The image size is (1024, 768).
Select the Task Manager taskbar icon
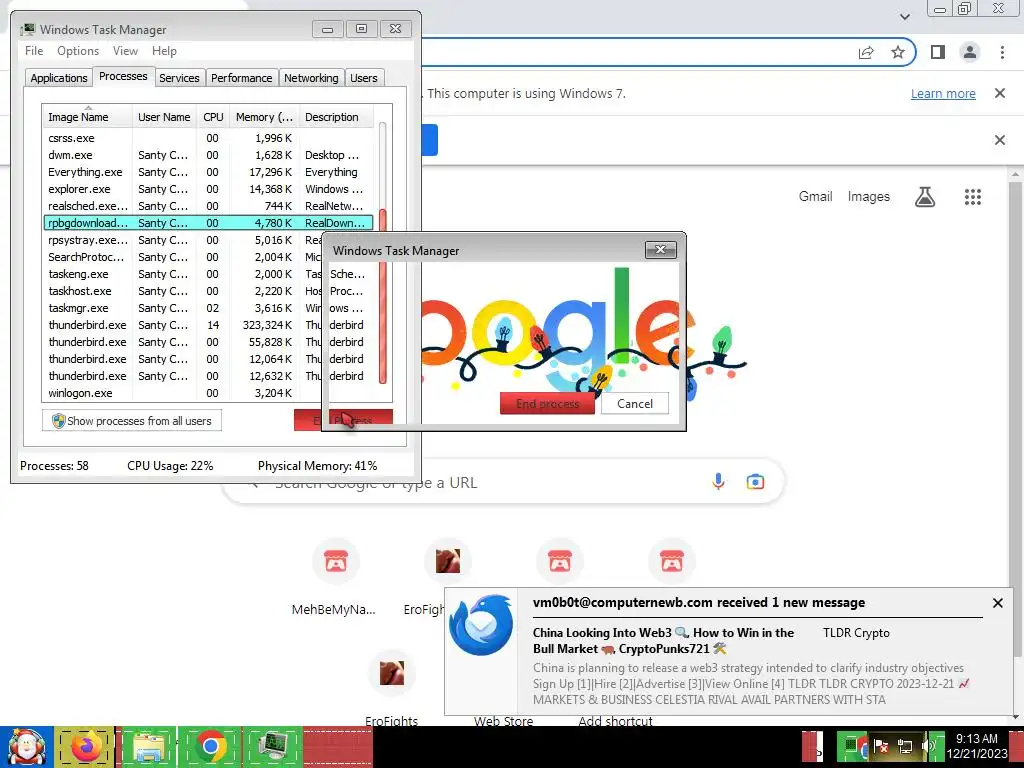[x=273, y=747]
